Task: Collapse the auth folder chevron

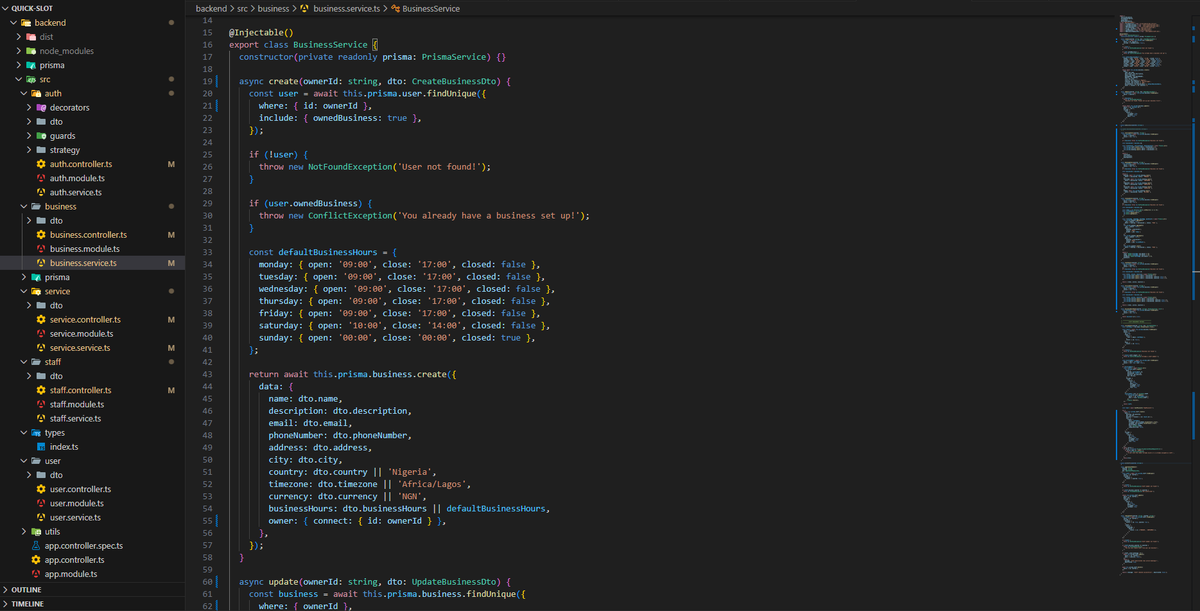Action: pyautogui.click(x=23, y=93)
